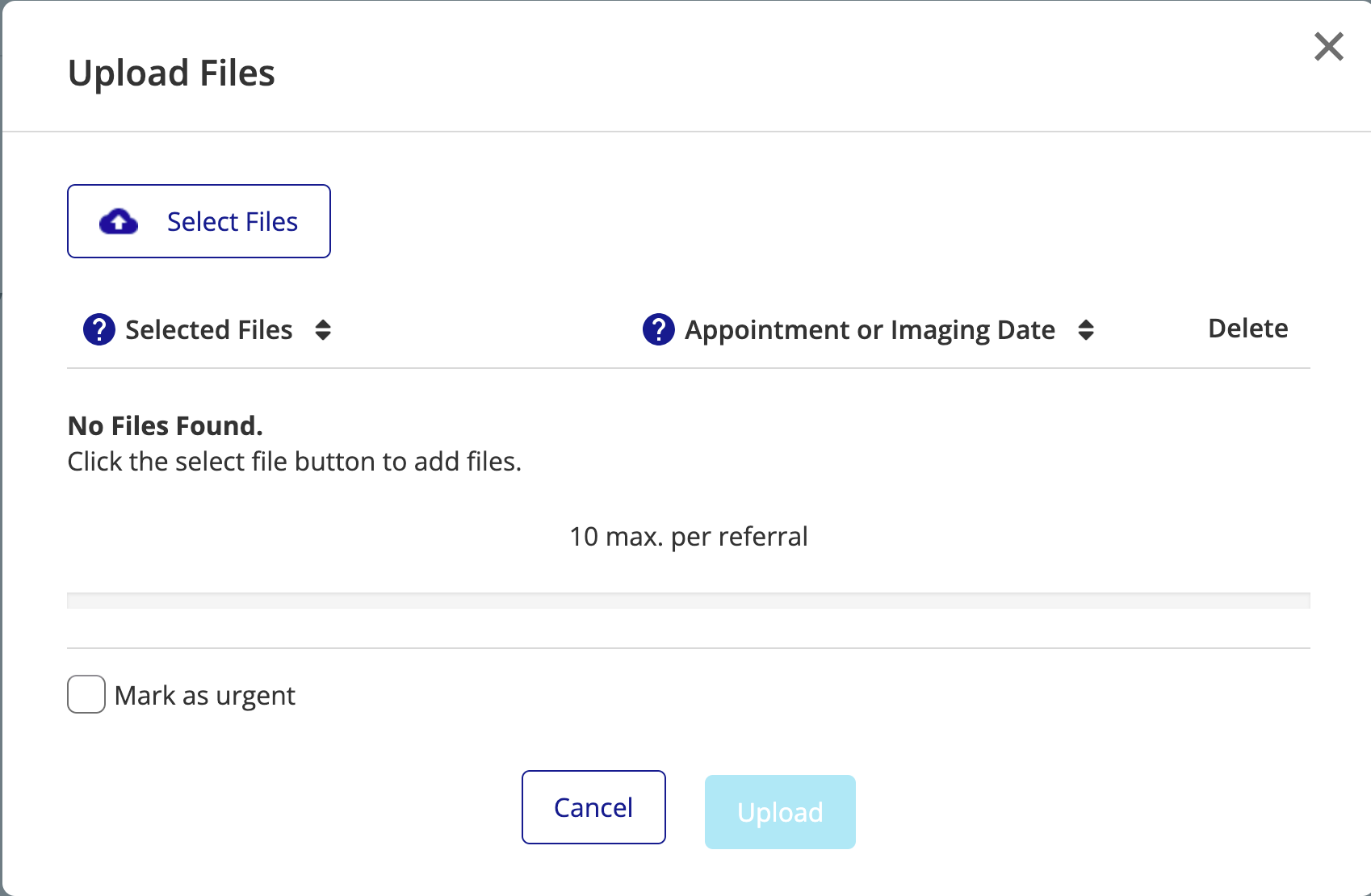Click the Upload Files dialog title

(171, 73)
